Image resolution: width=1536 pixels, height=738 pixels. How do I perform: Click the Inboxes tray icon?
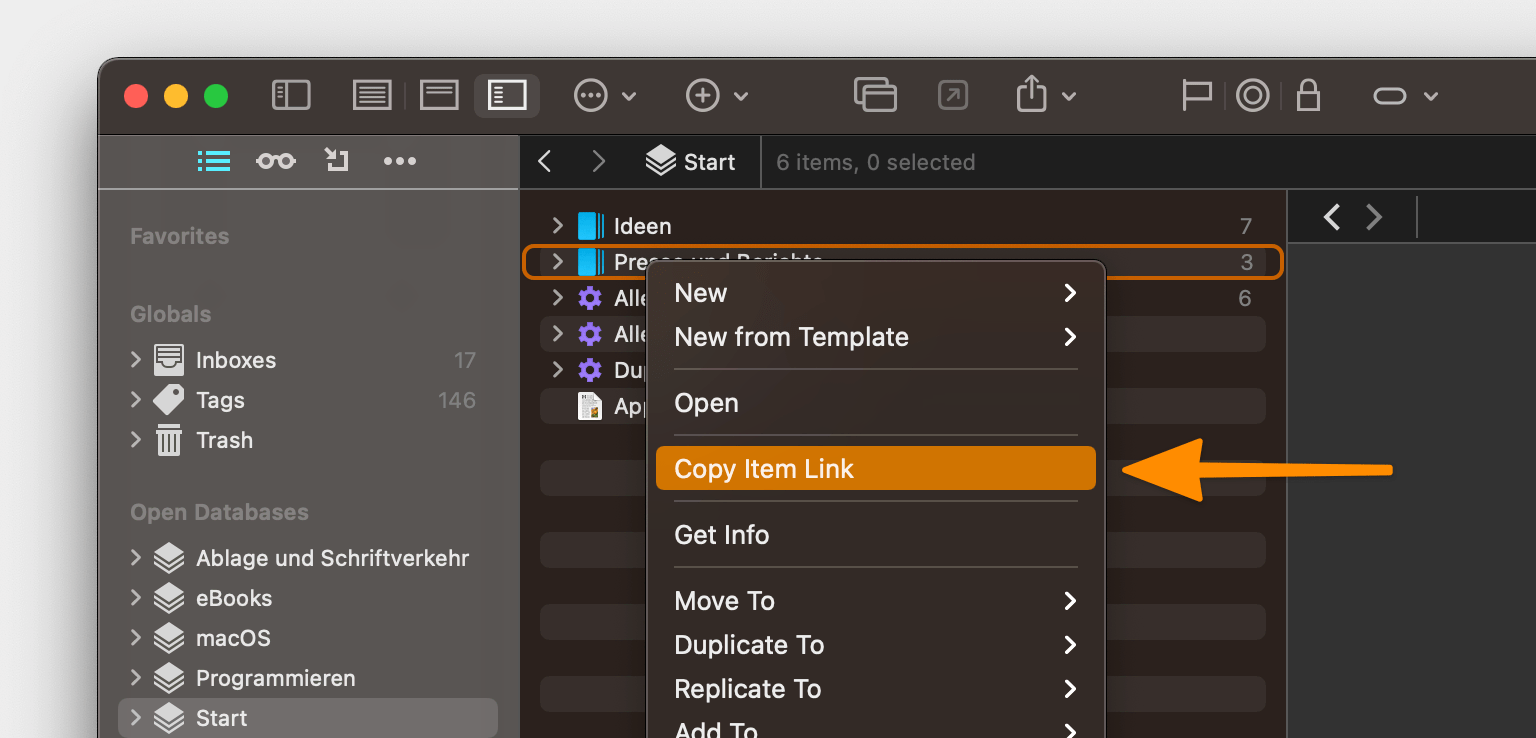pyautogui.click(x=169, y=360)
